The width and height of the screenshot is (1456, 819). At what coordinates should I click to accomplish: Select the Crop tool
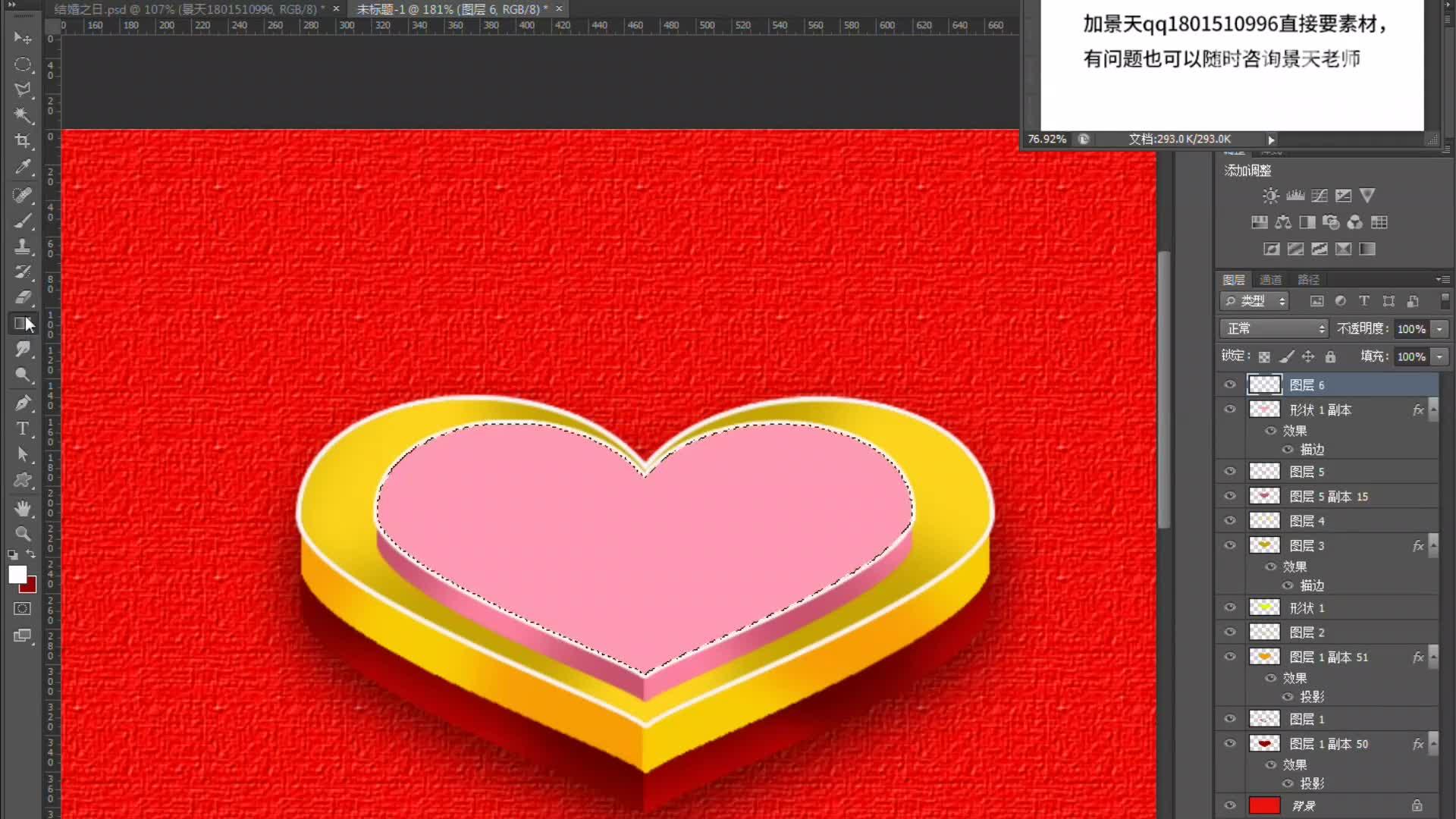(23, 141)
